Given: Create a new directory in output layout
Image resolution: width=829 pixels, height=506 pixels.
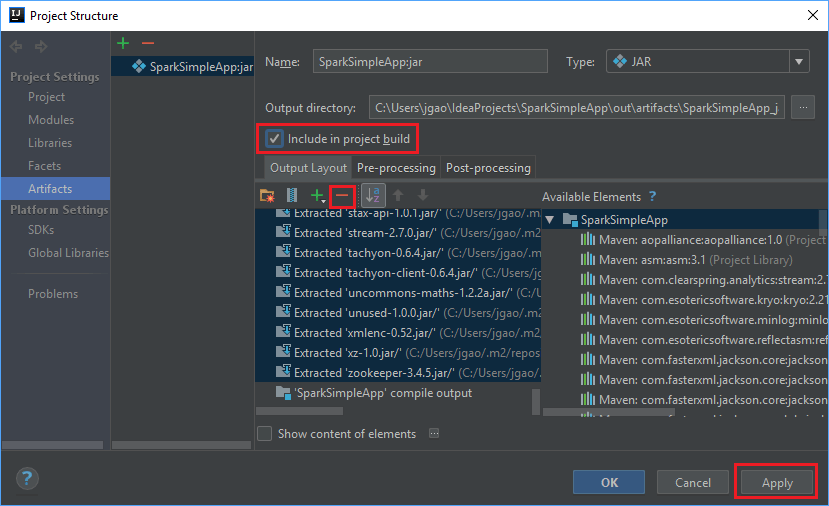Looking at the screenshot, I should point(267,196).
